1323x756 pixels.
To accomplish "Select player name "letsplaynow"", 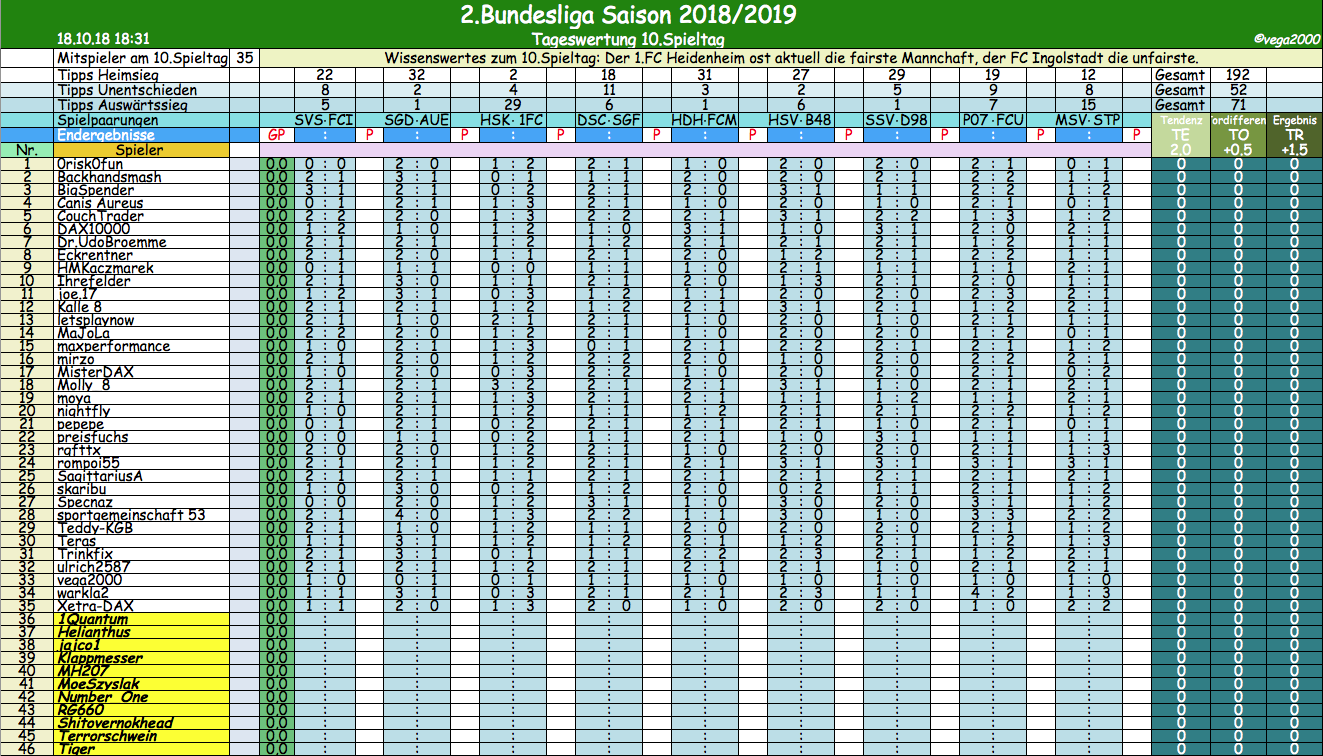I will [96, 320].
